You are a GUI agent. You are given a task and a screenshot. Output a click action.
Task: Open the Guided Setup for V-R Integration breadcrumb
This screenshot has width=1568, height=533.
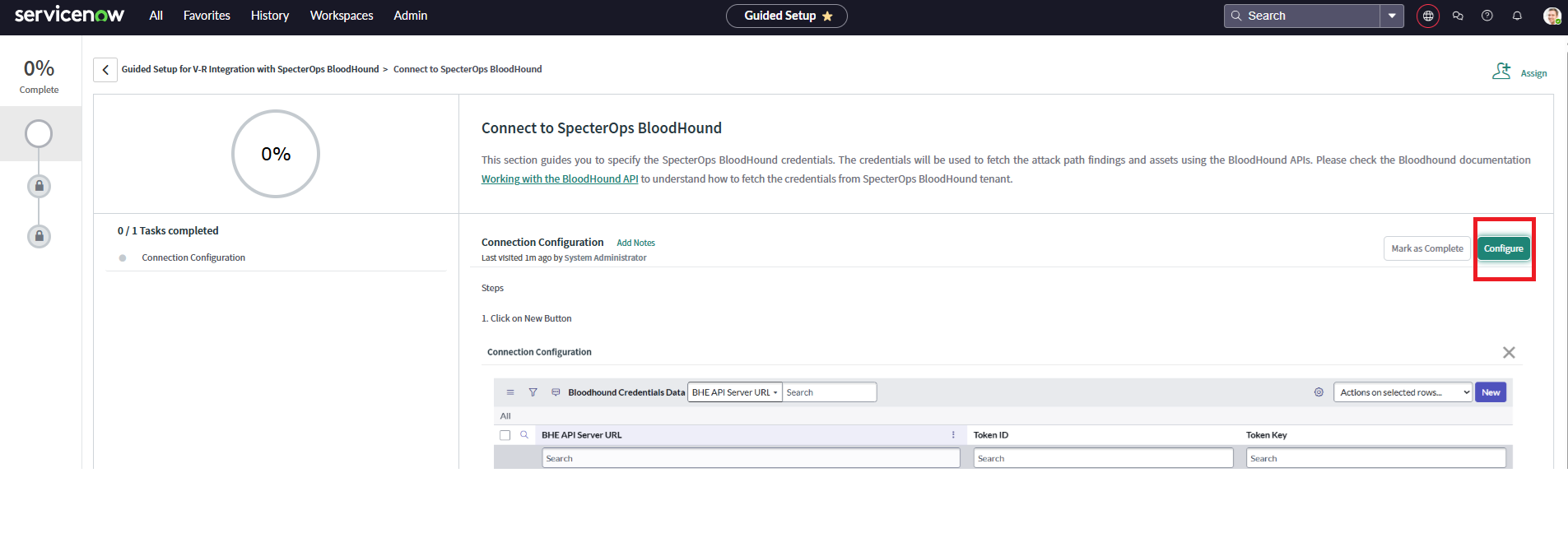pos(250,69)
